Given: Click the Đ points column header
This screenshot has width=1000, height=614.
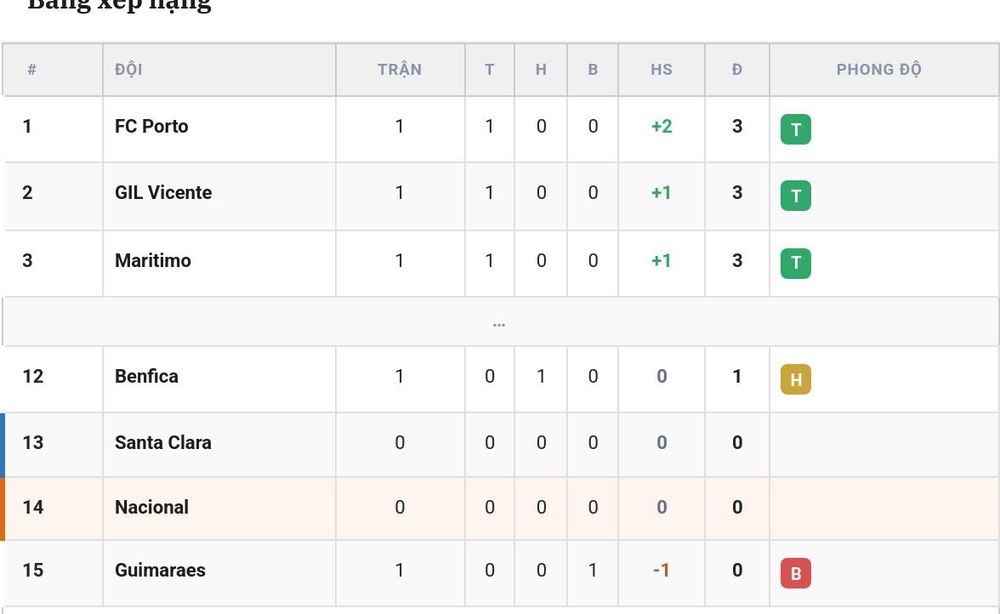Looking at the screenshot, I should (x=737, y=69).
